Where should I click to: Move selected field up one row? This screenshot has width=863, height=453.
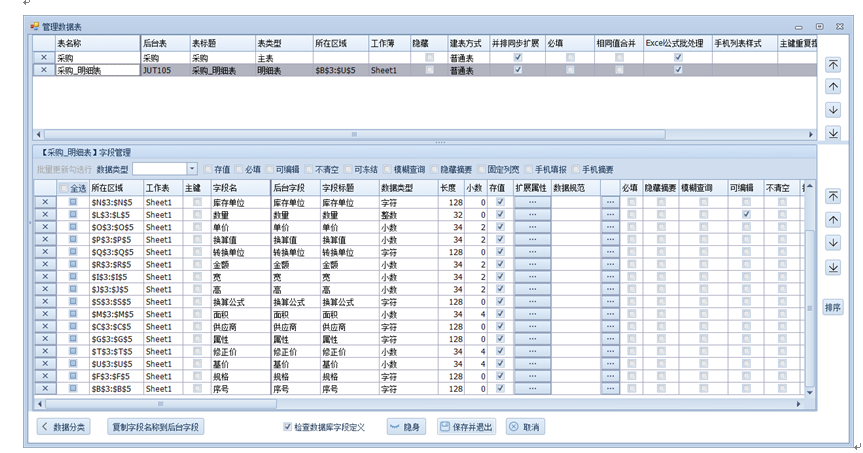click(833, 220)
